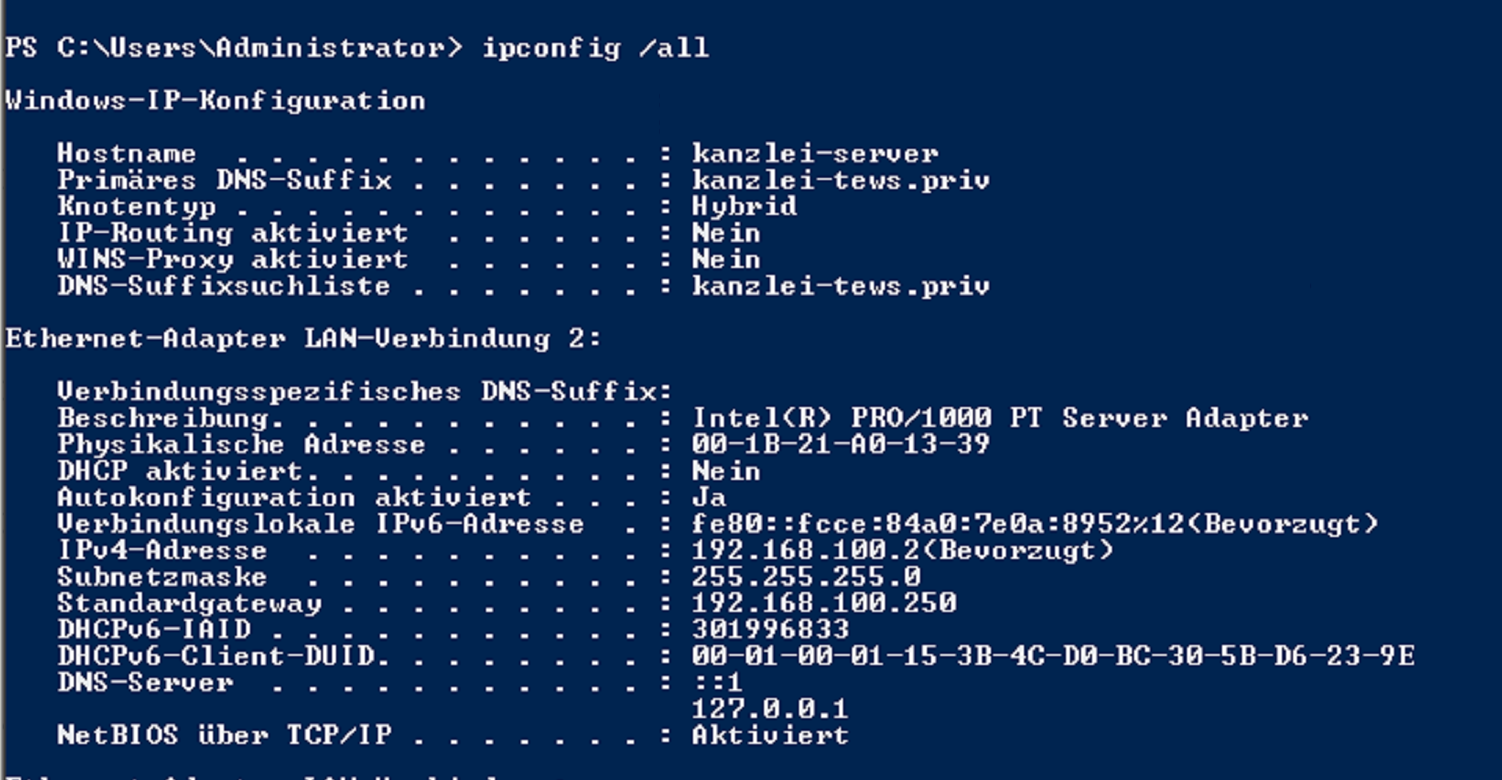Click the DNS server address 127.0.0.1

pyautogui.click(x=770, y=709)
